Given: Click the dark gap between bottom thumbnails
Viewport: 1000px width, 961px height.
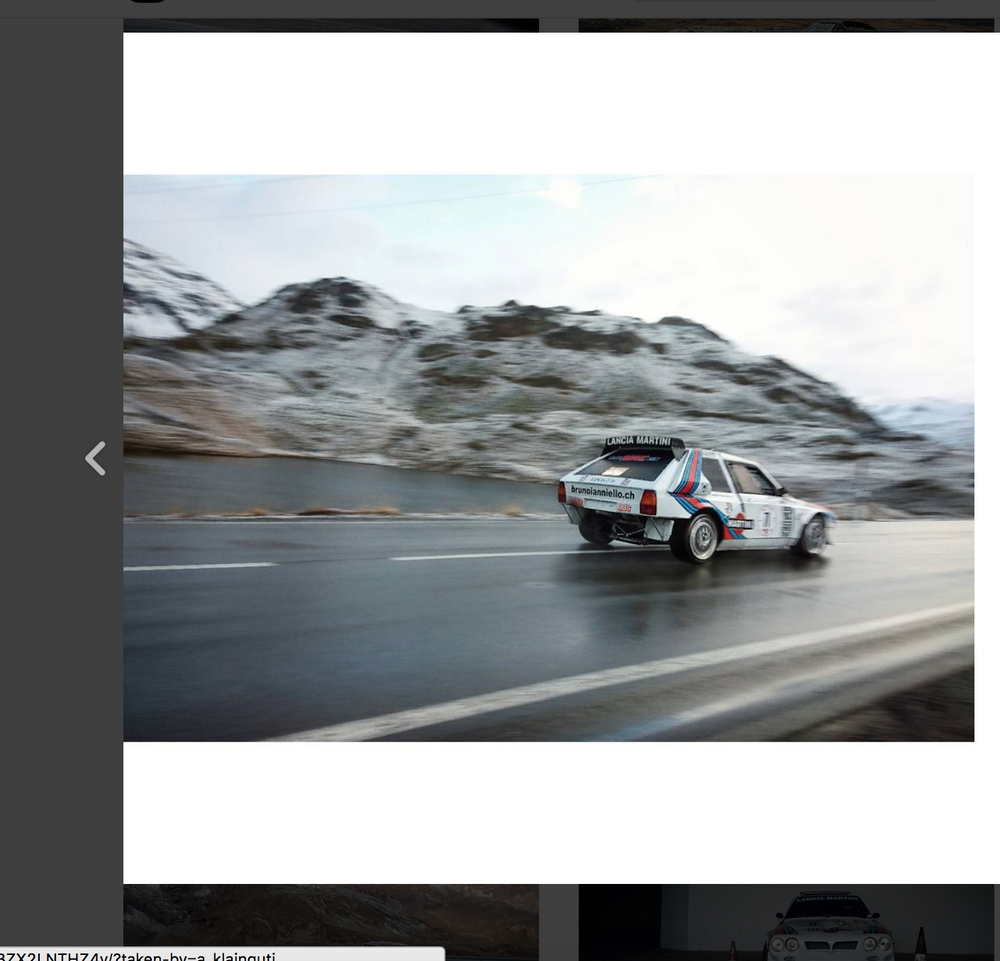Looking at the screenshot, I should pos(558,922).
